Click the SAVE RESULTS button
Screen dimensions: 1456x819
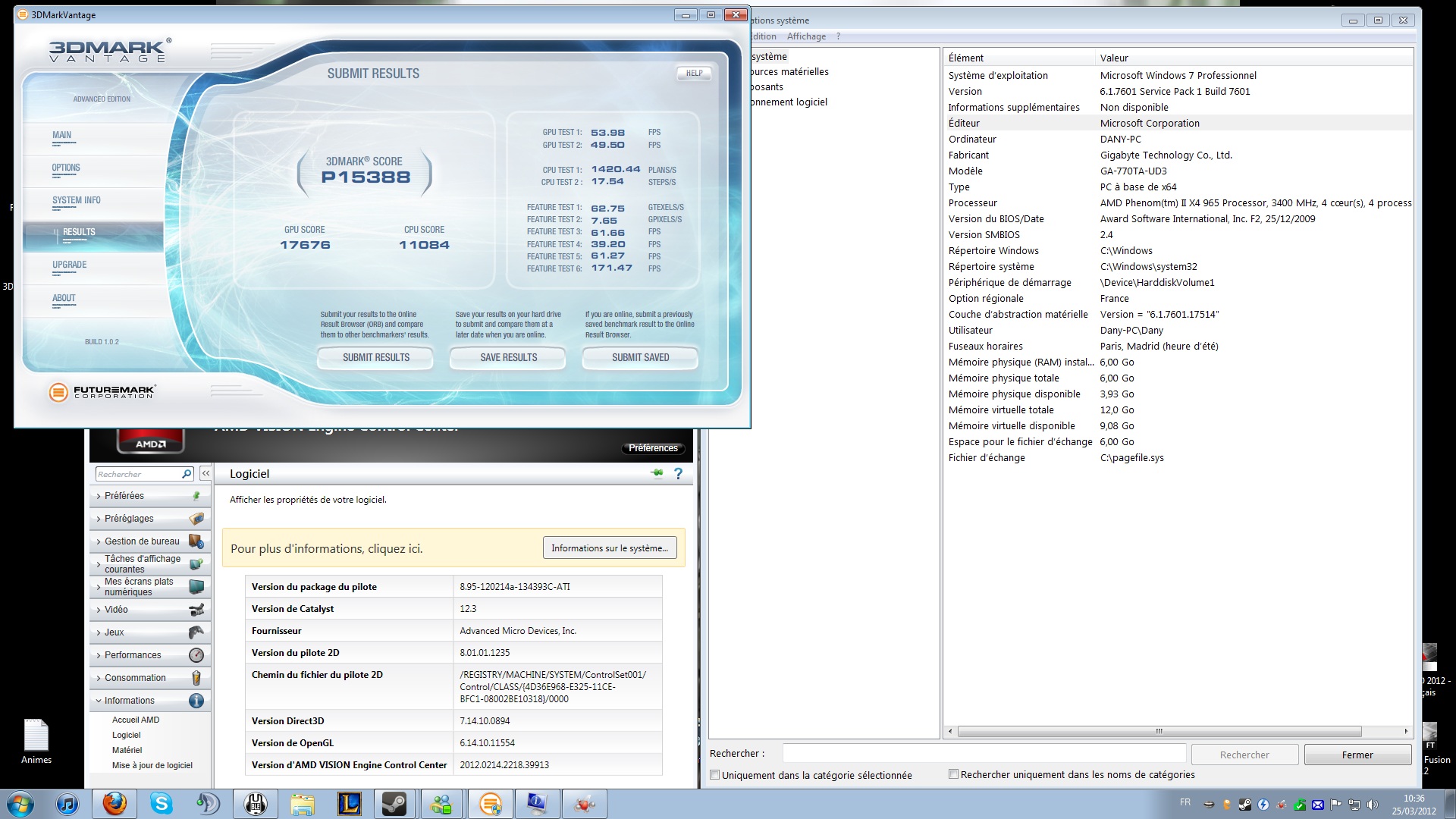coord(508,357)
